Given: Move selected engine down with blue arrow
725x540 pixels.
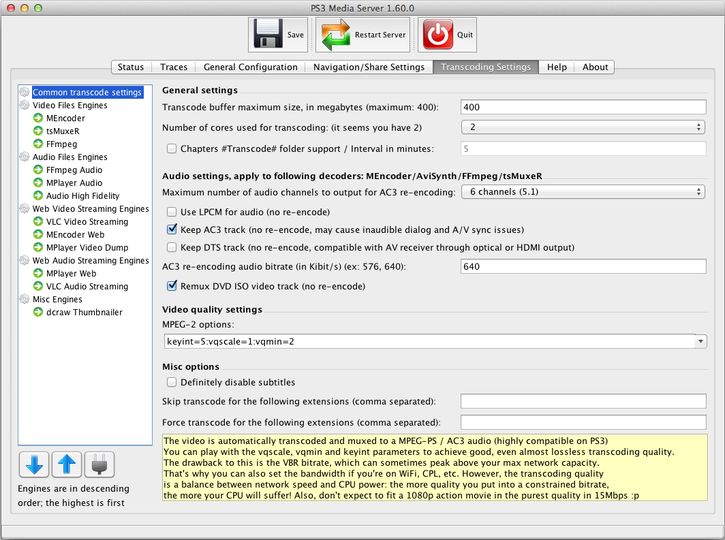Looking at the screenshot, I should (34, 464).
